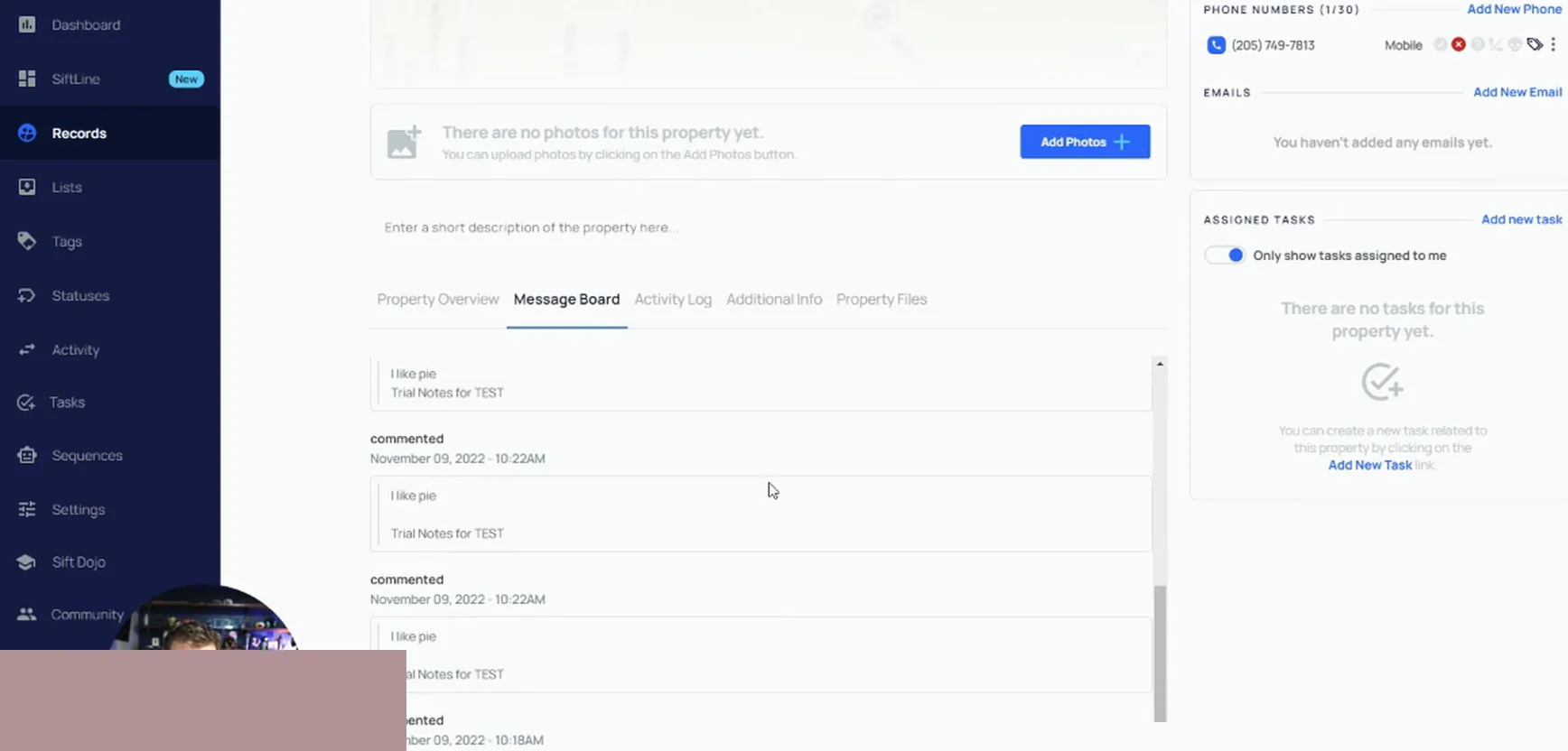Click the add task checkmark-plus icon

[x=1382, y=382]
